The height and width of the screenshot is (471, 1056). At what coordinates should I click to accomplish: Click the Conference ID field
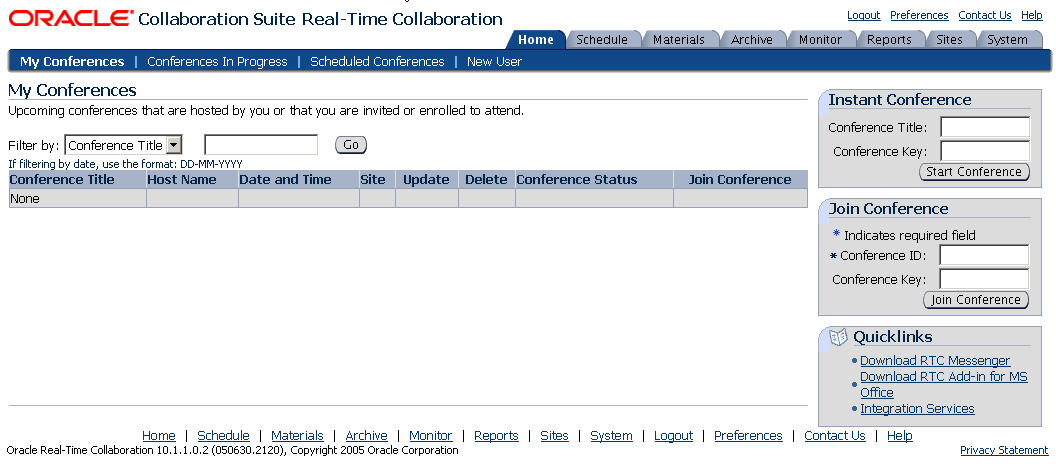tap(984, 255)
